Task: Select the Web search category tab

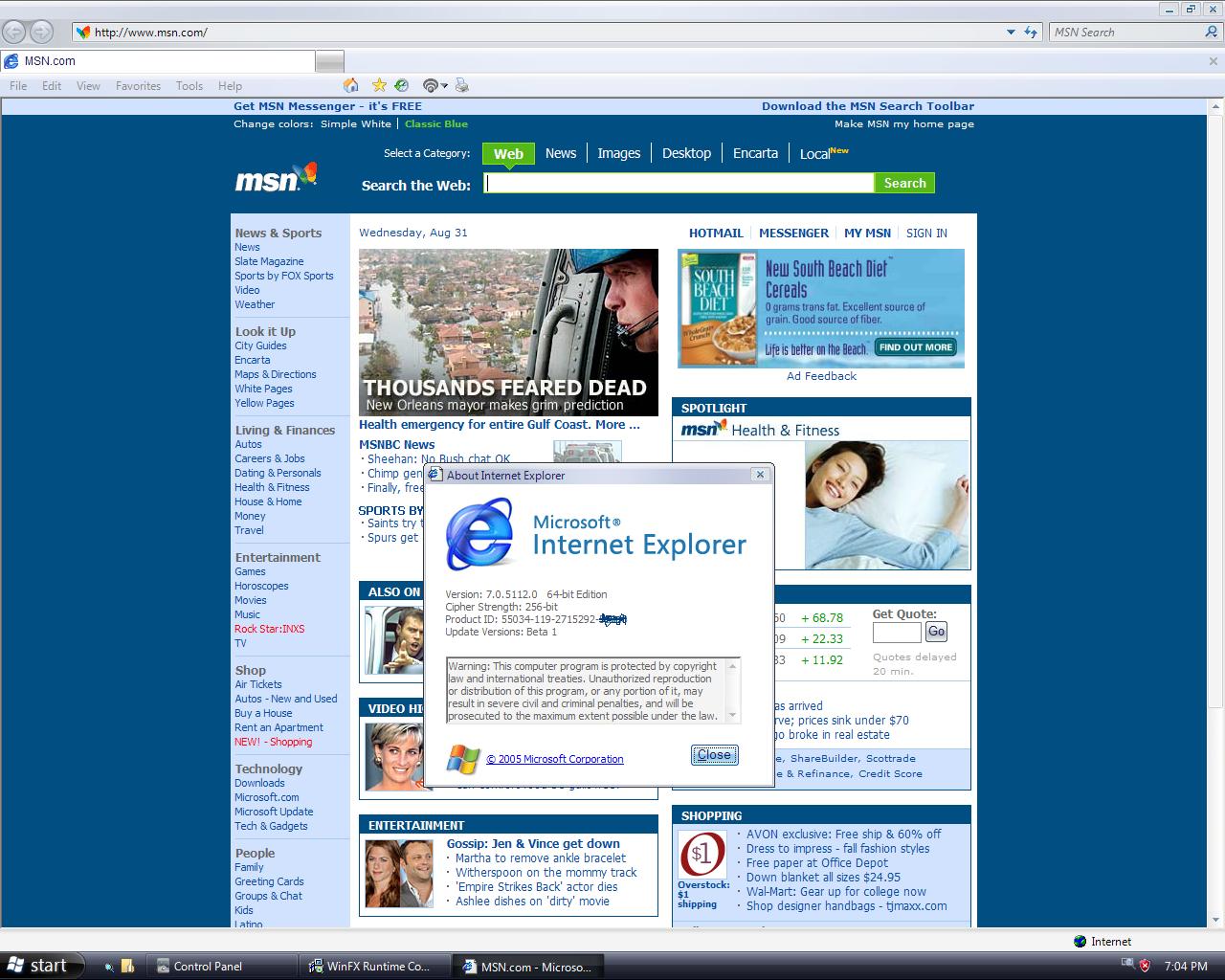Action: coord(508,153)
